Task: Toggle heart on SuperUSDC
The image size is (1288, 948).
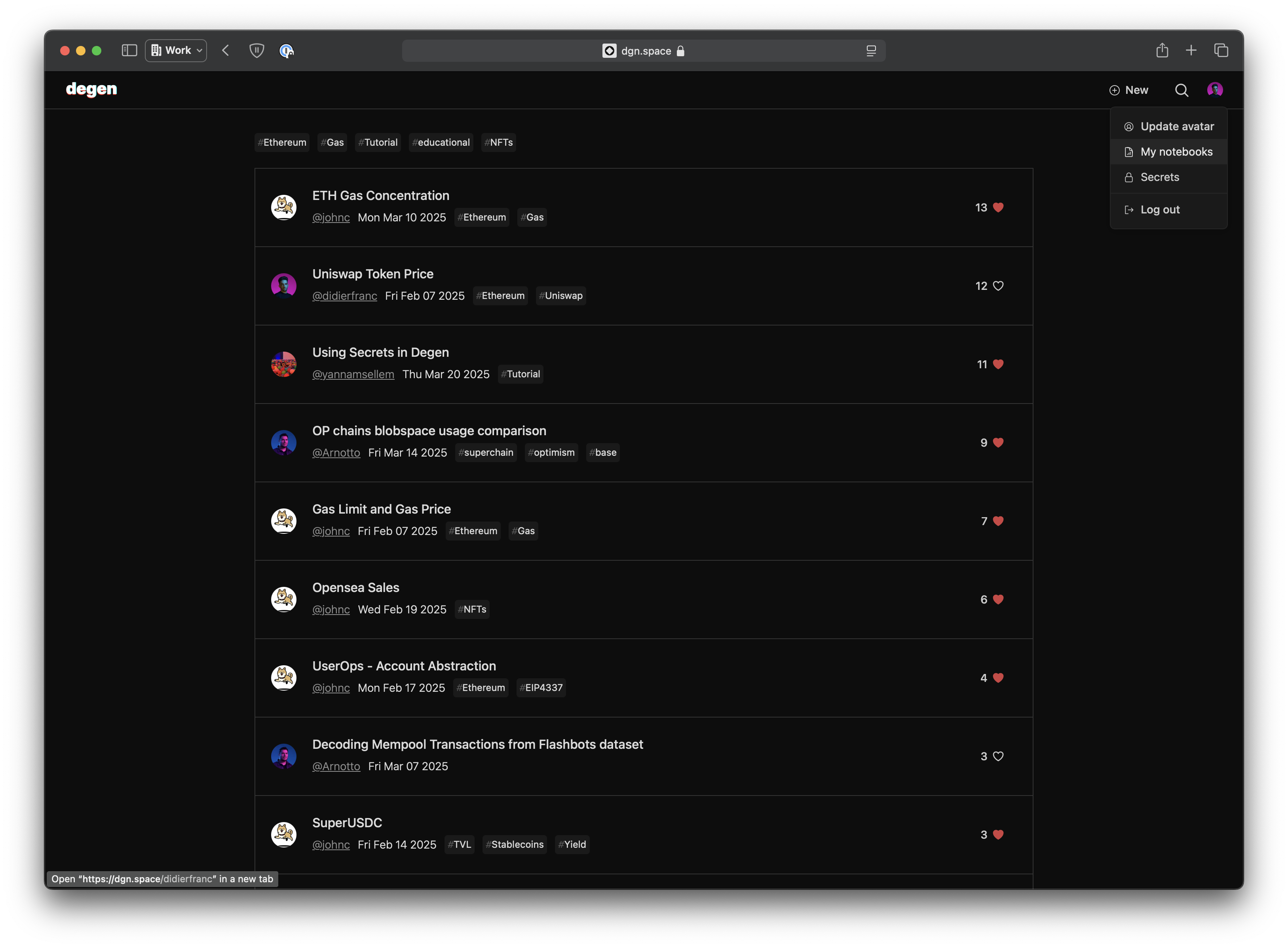Action: 998,834
